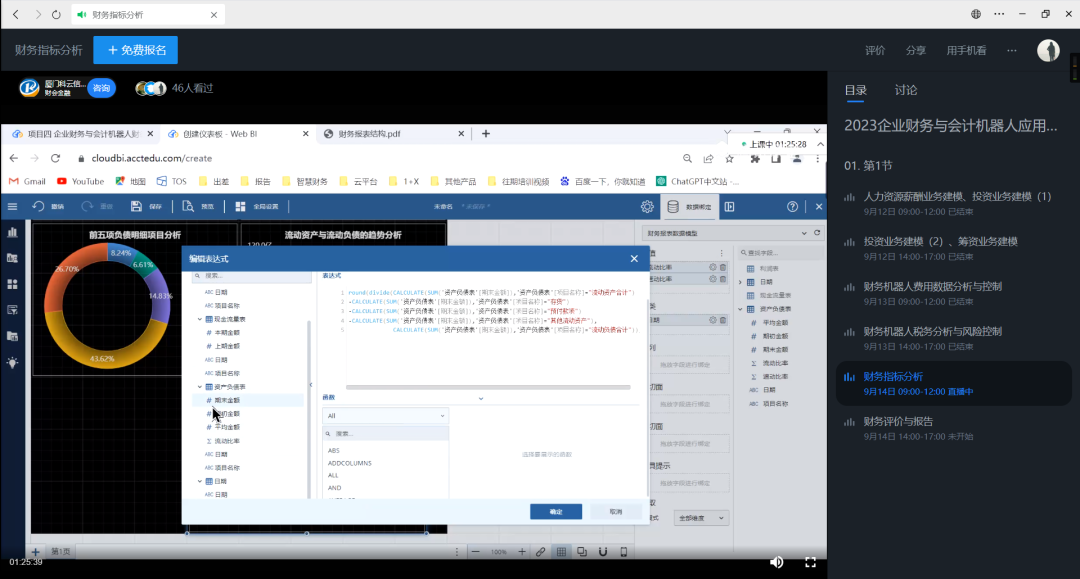Screen dimensions: 1080x579
Task: Click 评价 in the top header
Action: [875, 50]
